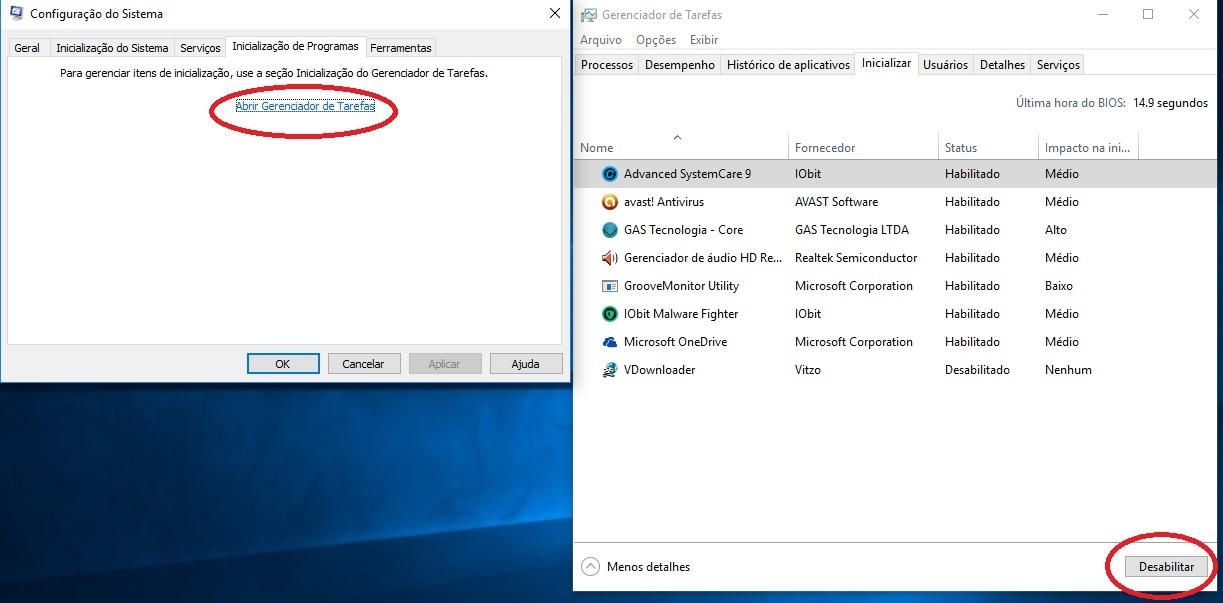Viewport: 1223px width, 603px height.
Task: Click the Realtek HD audio speaker icon
Action: pyautogui.click(x=609, y=257)
